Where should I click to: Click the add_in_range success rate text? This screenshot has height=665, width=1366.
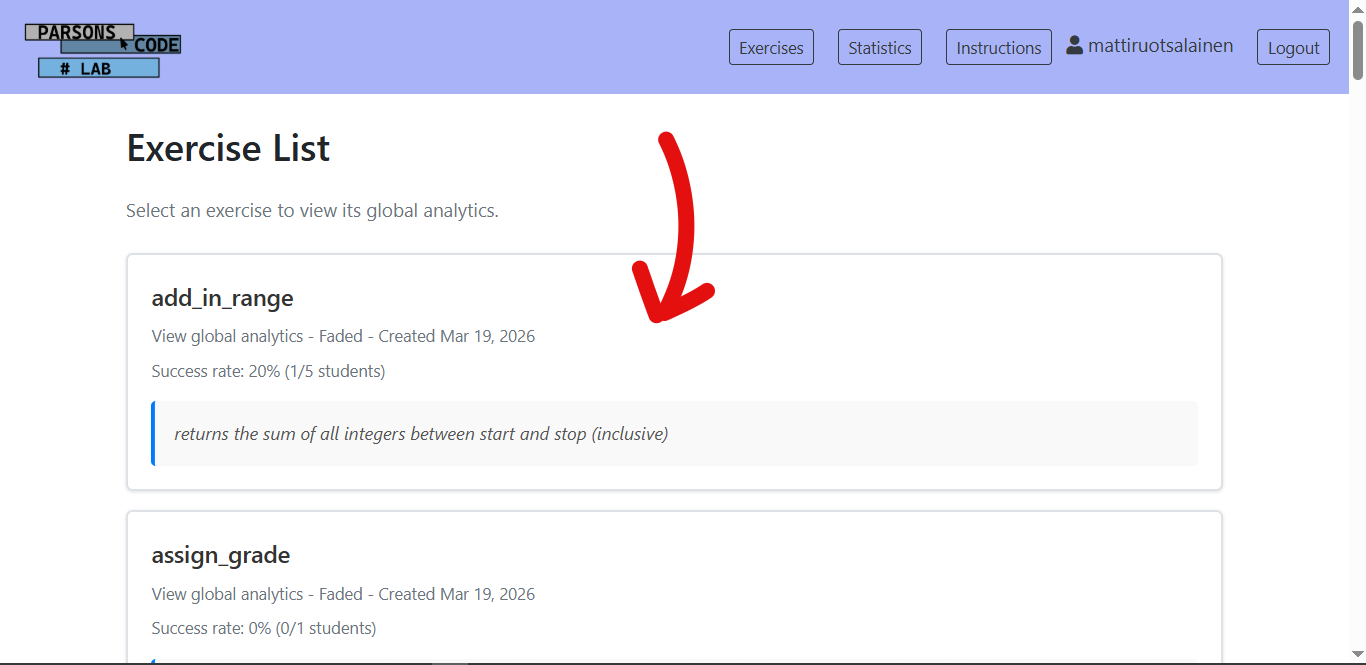(x=268, y=371)
